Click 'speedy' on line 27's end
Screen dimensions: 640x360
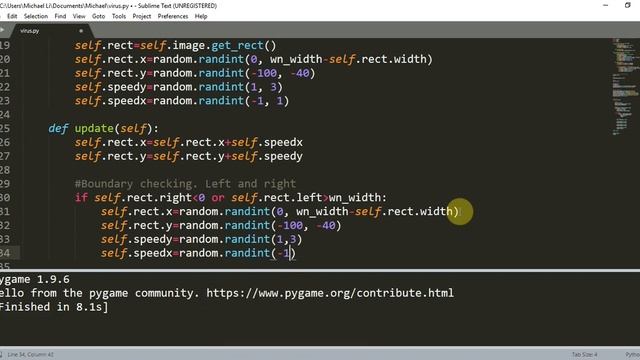[x=283, y=156]
